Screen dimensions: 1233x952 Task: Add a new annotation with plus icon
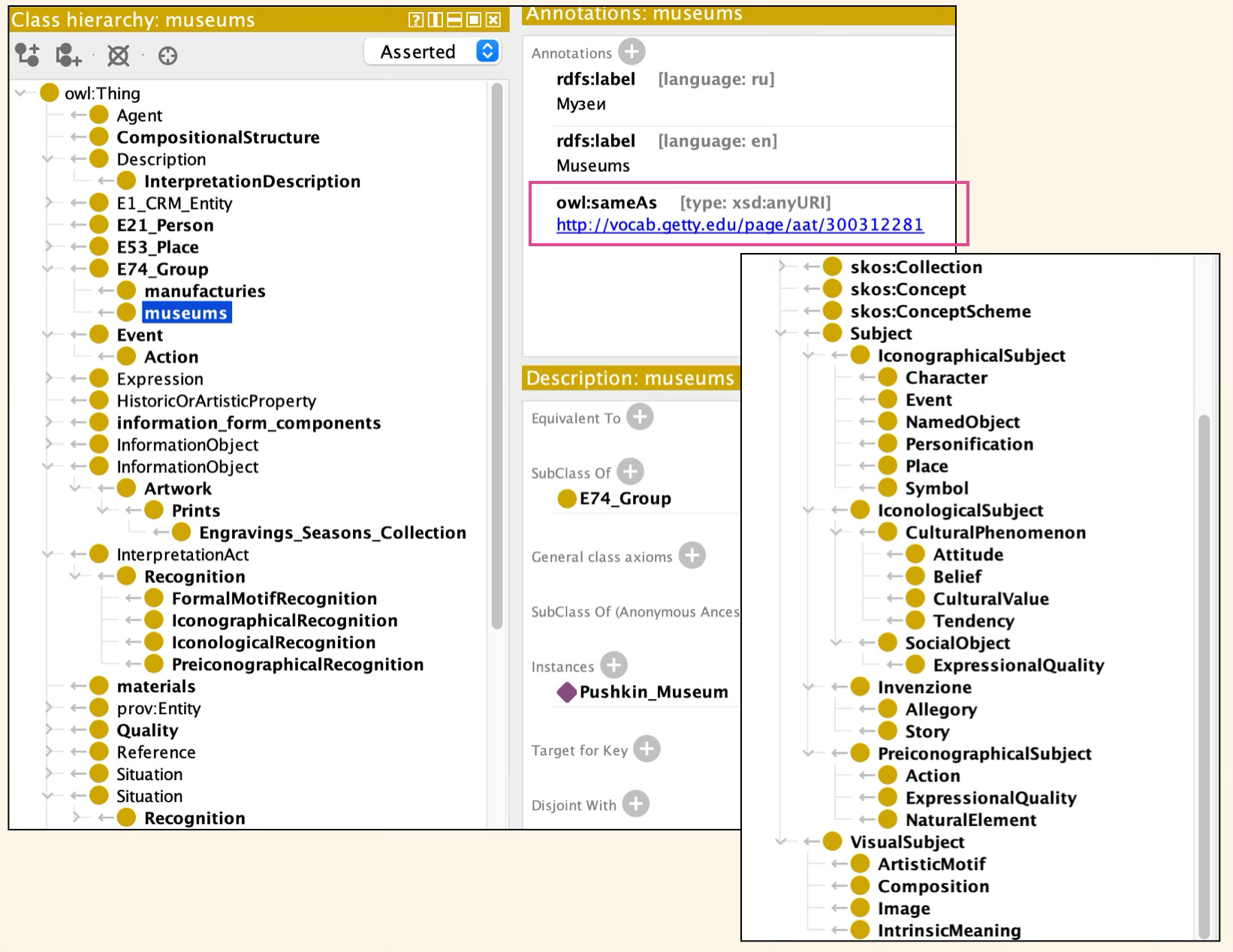[632, 52]
